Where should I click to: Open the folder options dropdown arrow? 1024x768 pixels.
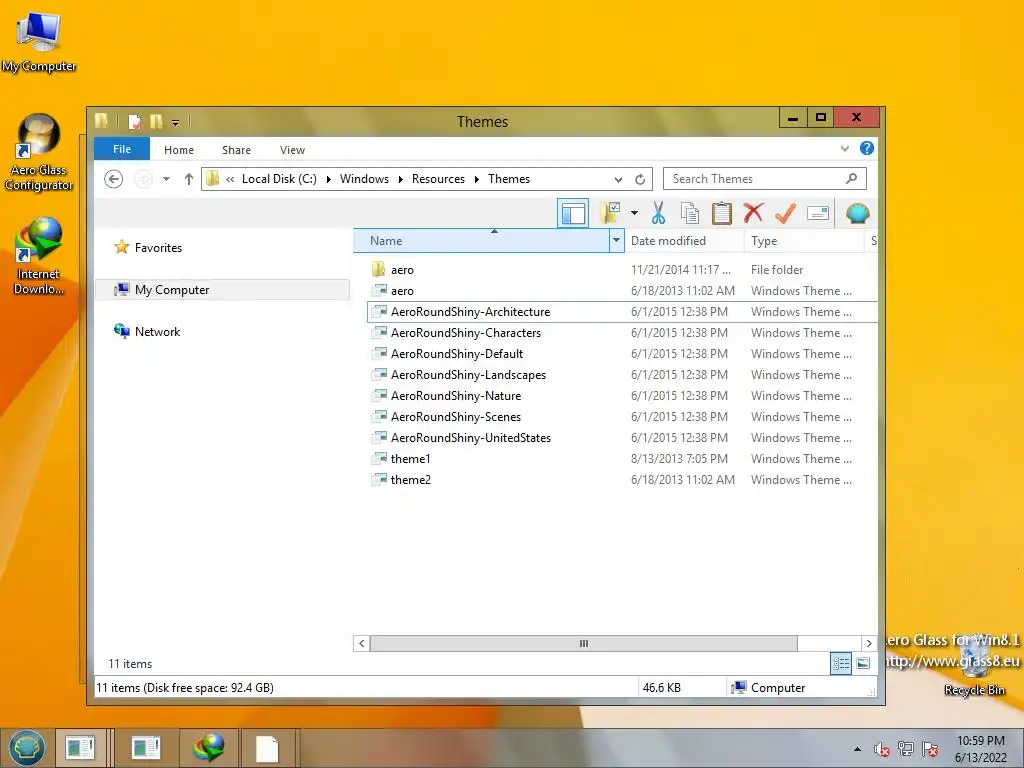[x=634, y=213]
